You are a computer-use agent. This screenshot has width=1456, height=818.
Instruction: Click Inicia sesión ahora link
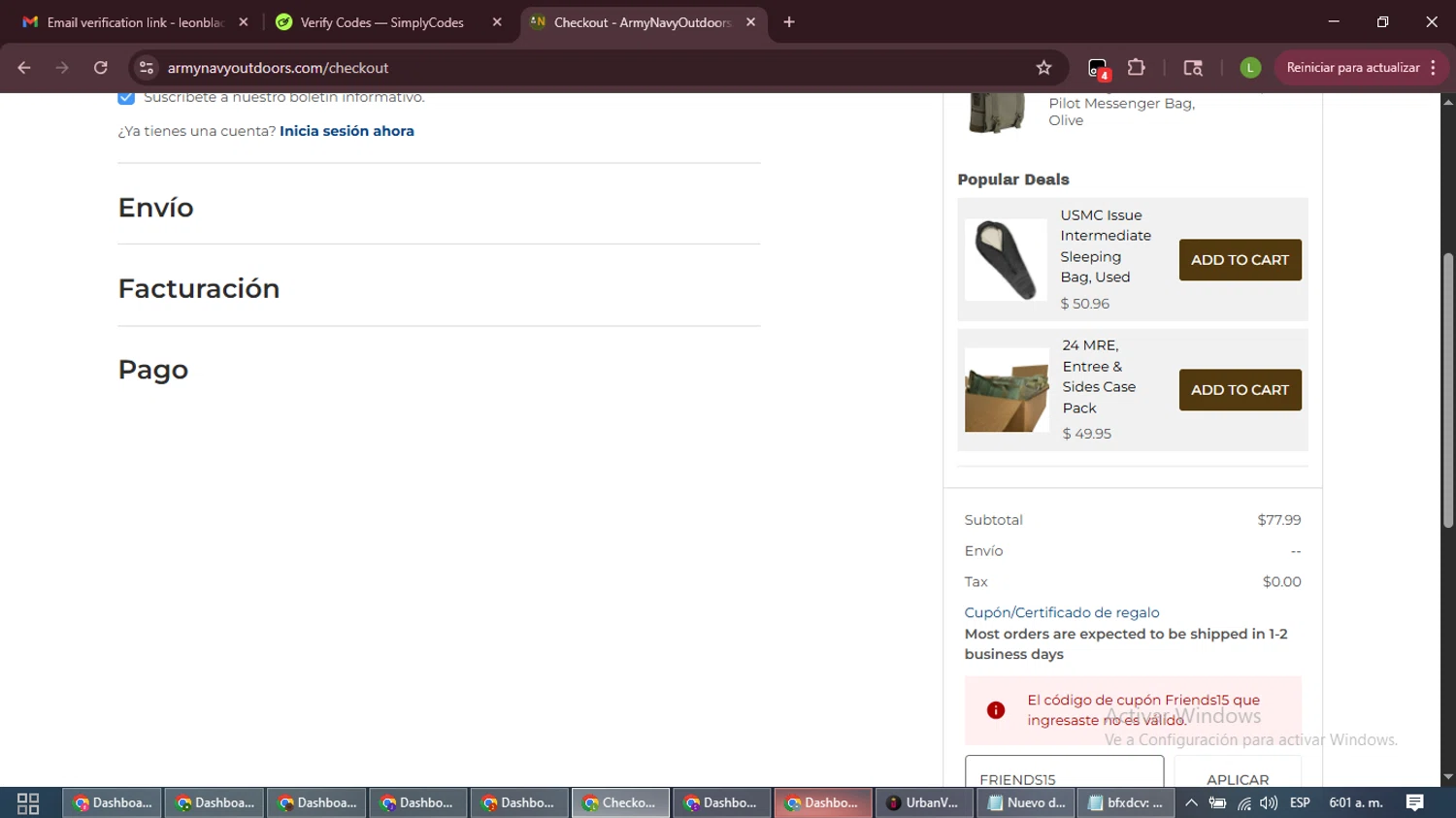pyautogui.click(x=347, y=131)
